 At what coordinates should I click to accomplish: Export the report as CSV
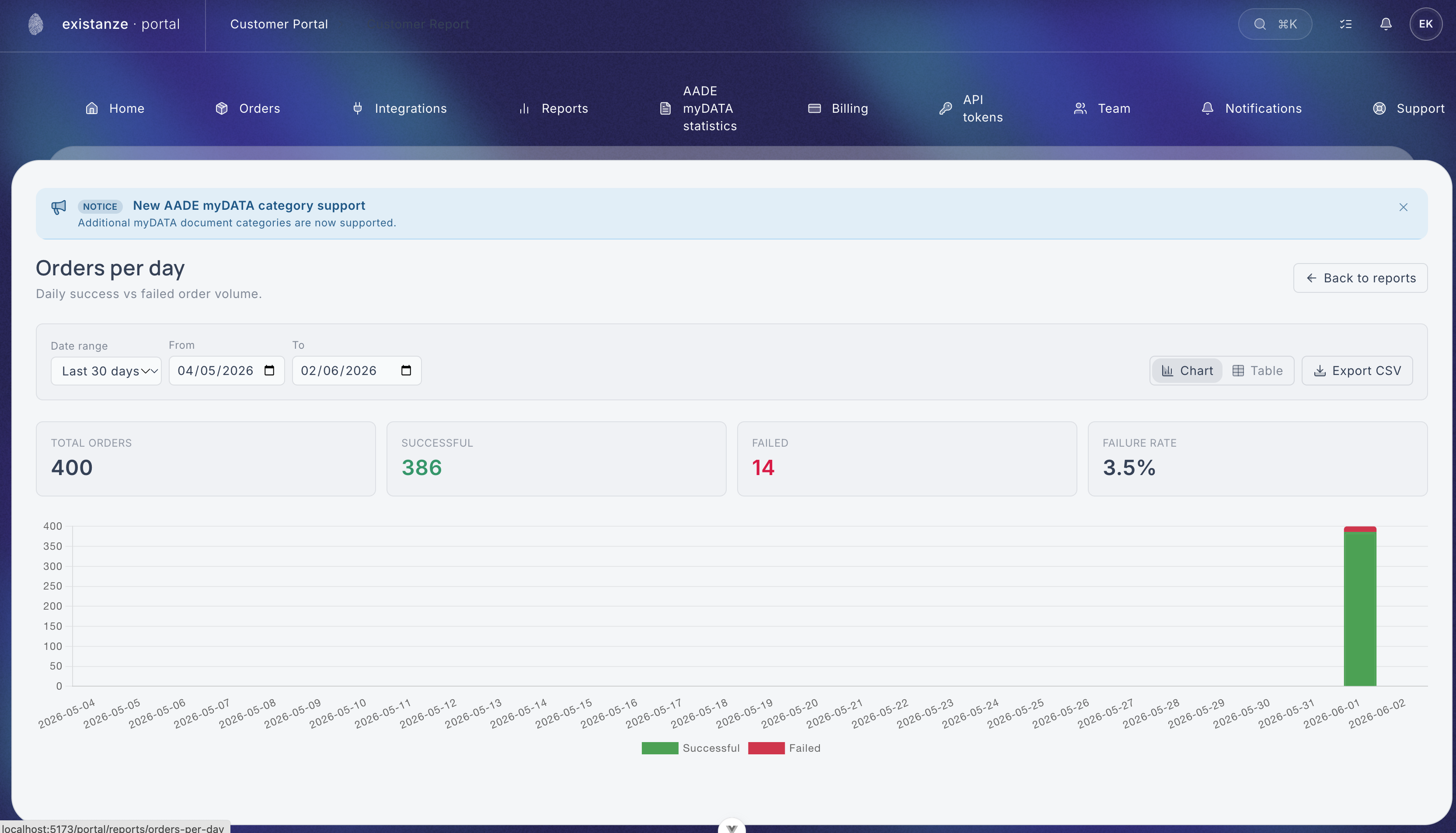(x=1357, y=371)
